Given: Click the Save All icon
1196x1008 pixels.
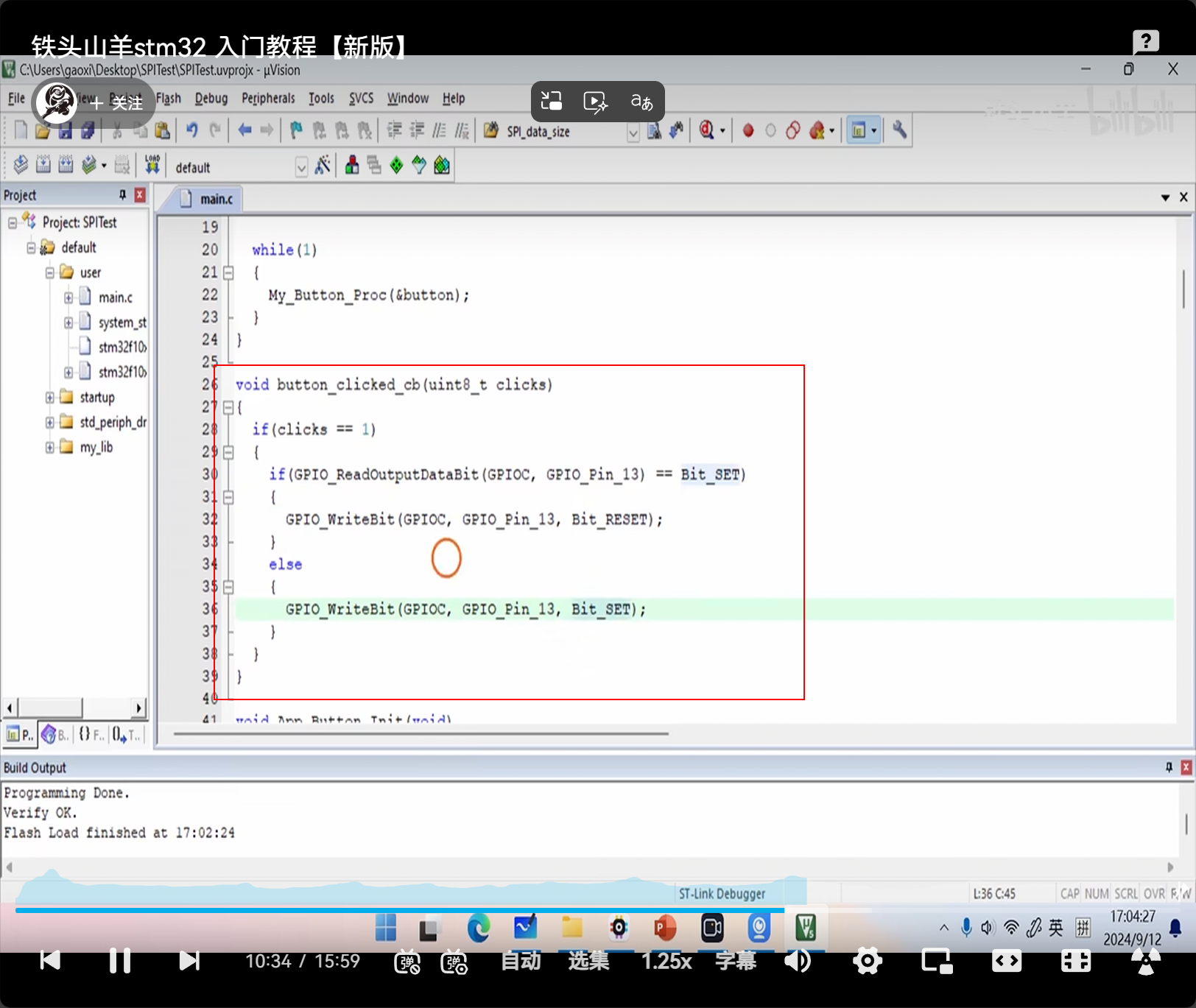Looking at the screenshot, I should pos(88,131).
